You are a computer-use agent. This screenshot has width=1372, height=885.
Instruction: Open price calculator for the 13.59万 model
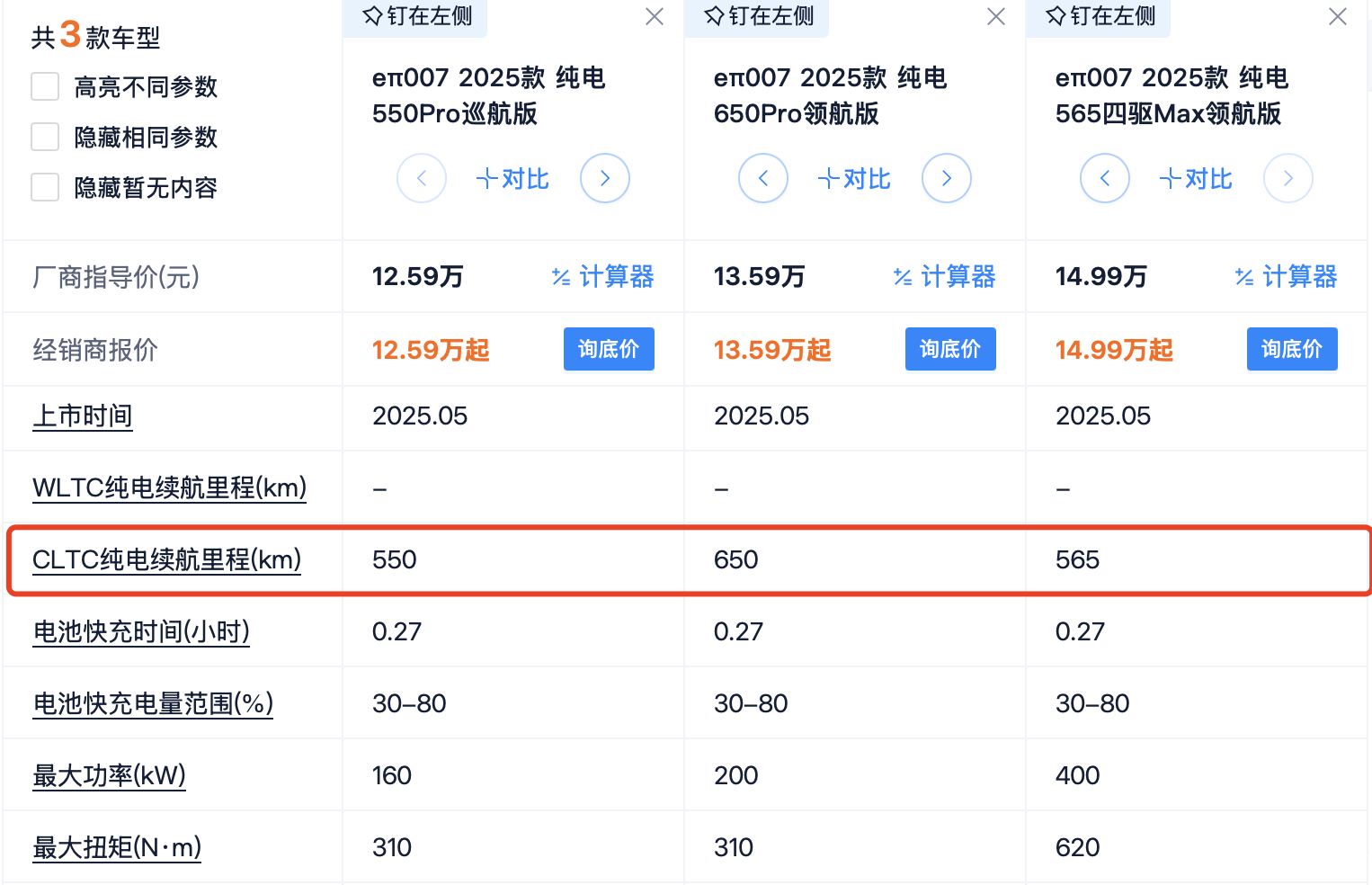tap(944, 276)
